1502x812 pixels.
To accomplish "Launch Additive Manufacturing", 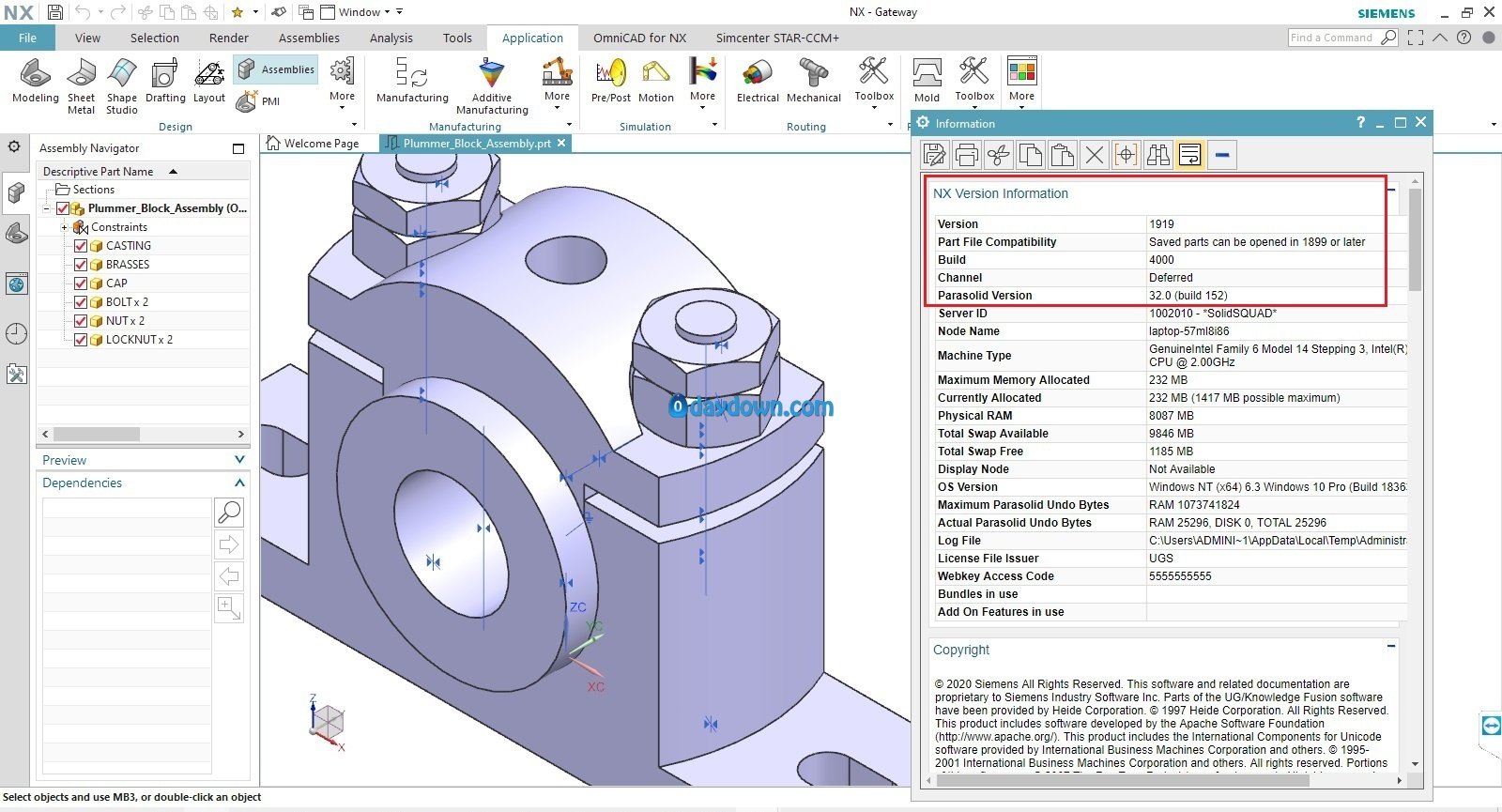I will [492, 86].
